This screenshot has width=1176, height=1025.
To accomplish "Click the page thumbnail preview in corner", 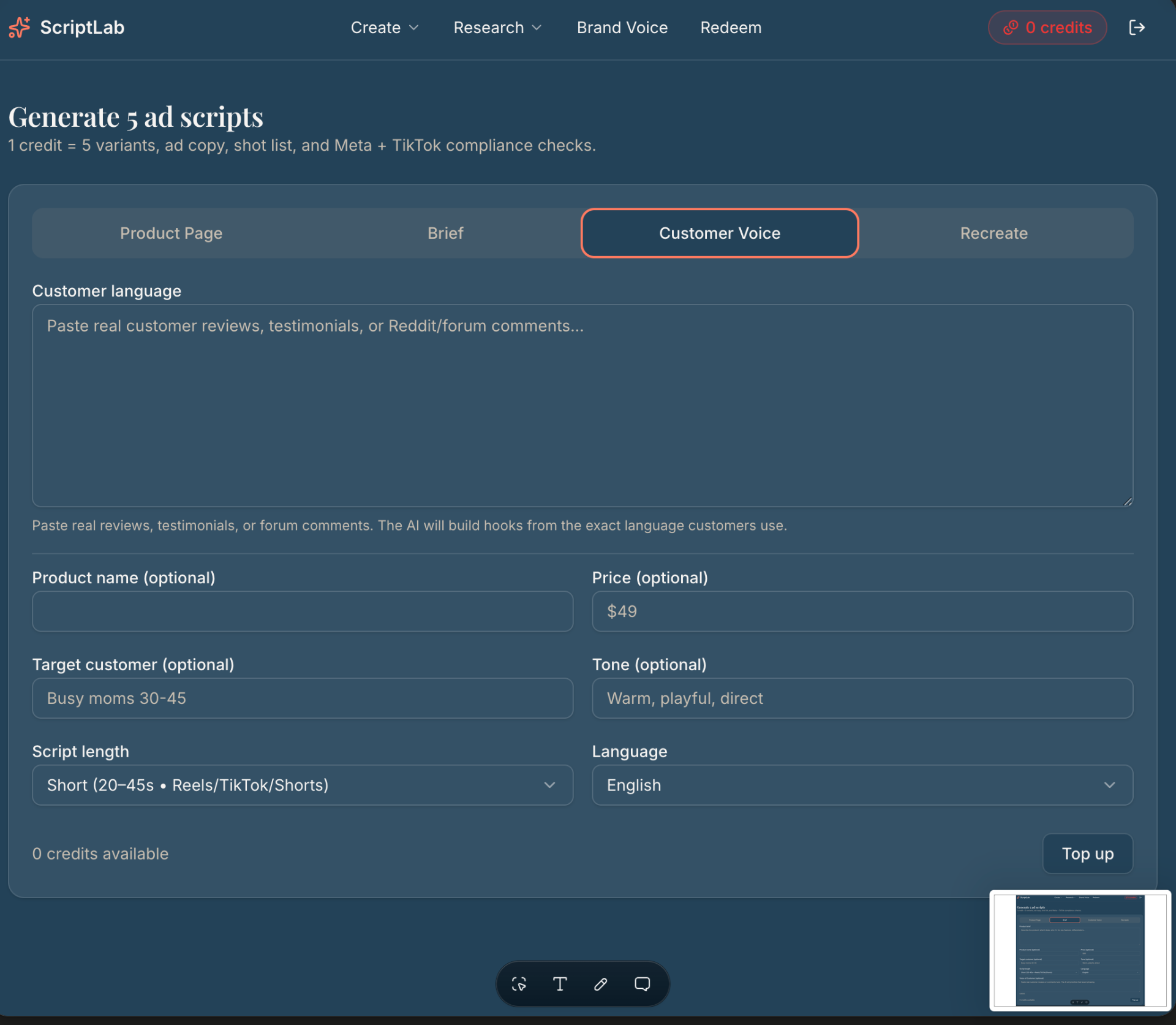I will (x=1080, y=950).
